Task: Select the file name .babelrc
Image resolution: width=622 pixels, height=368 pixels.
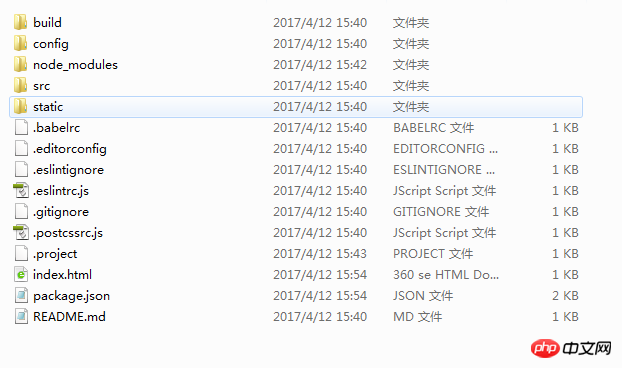Action: pyautogui.click(x=56, y=128)
